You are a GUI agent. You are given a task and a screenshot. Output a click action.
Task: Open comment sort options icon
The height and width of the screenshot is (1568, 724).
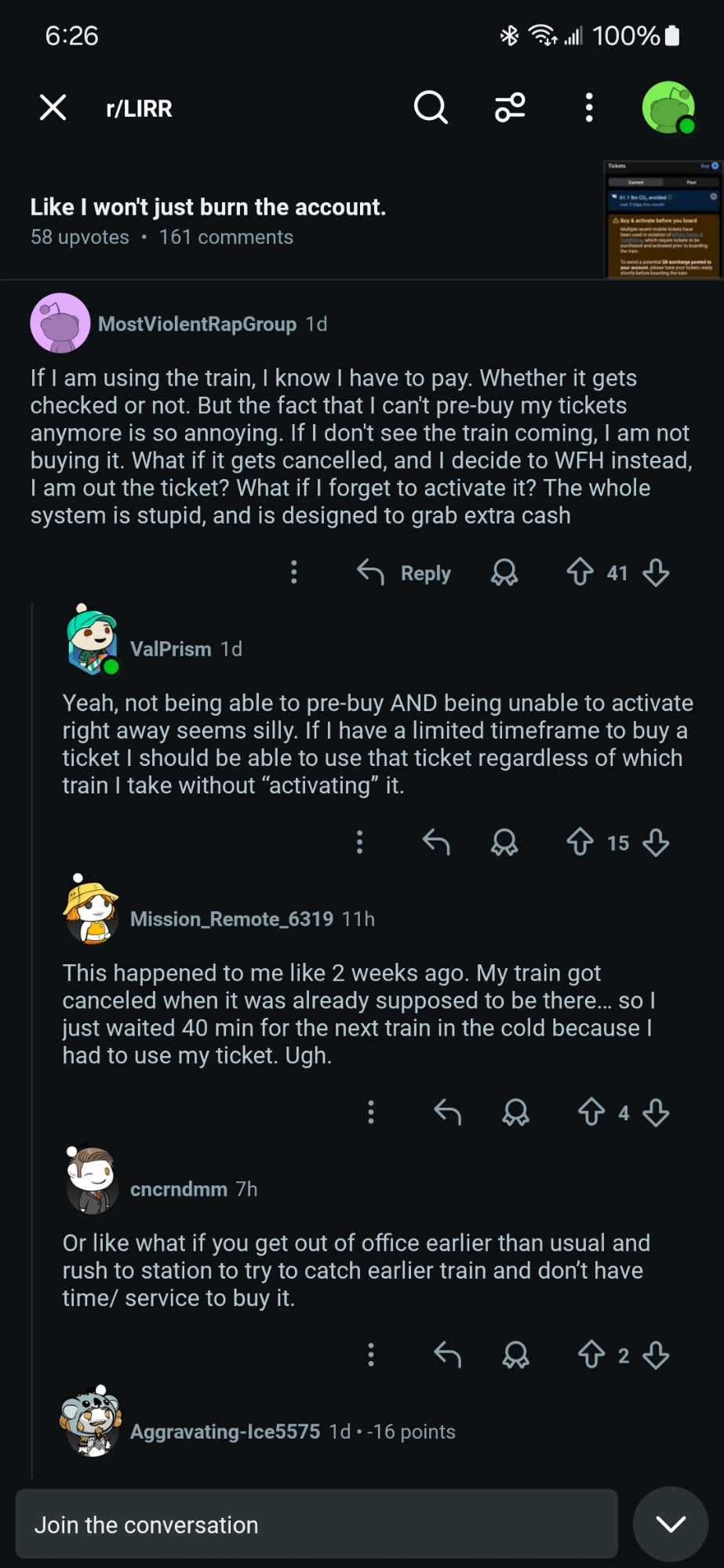pos(510,107)
